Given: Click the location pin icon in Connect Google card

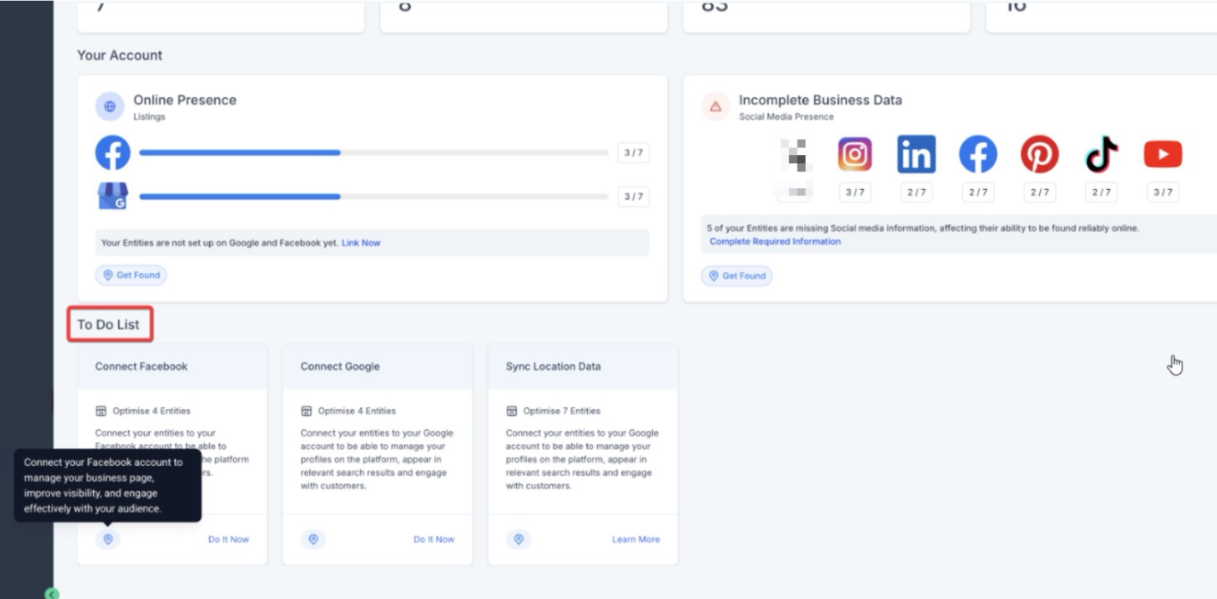Looking at the screenshot, I should pyautogui.click(x=313, y=539).
